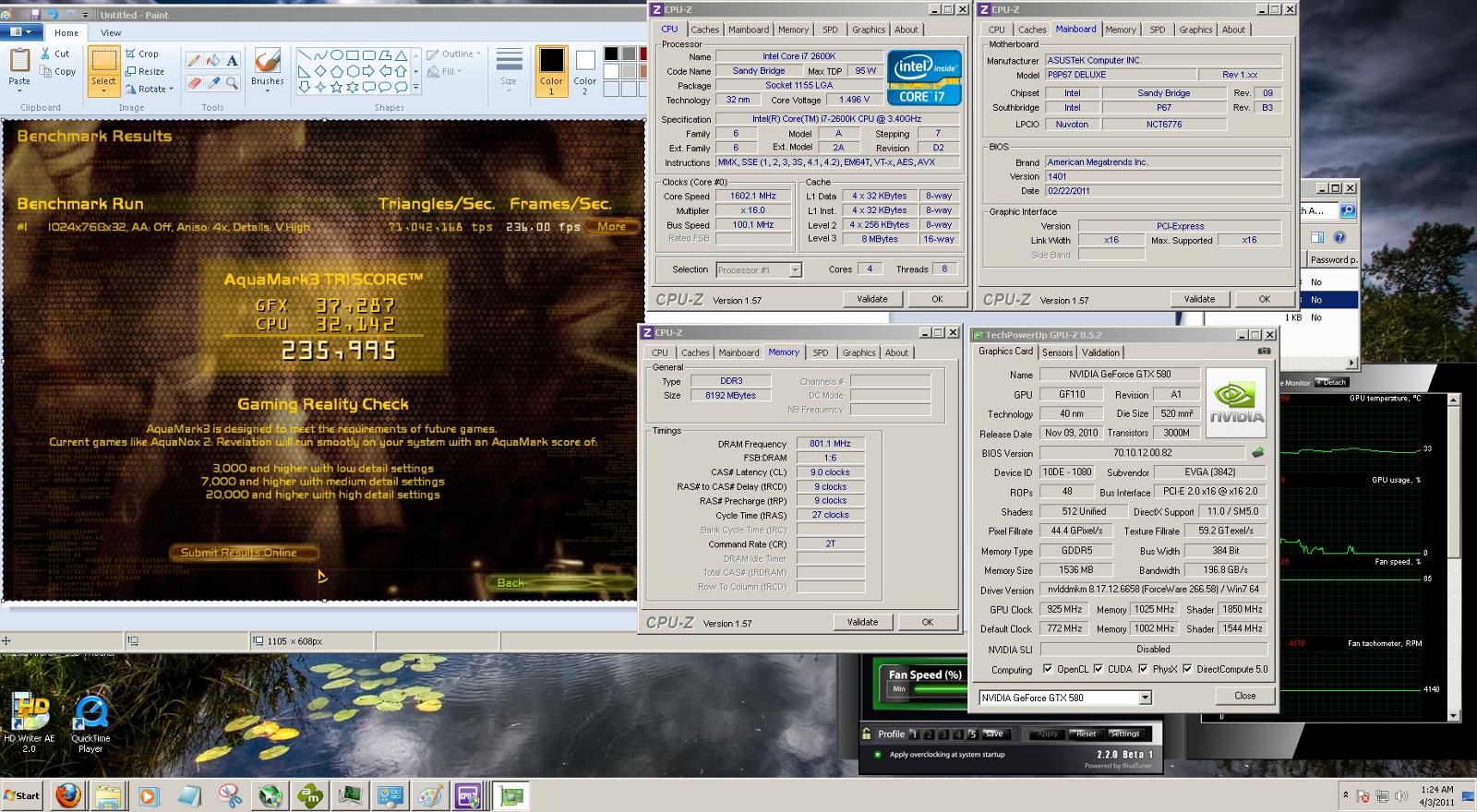This screenshot has width=1477, height=812.
Task: Click the Crop icon in Image group
Action: (131, 54)
